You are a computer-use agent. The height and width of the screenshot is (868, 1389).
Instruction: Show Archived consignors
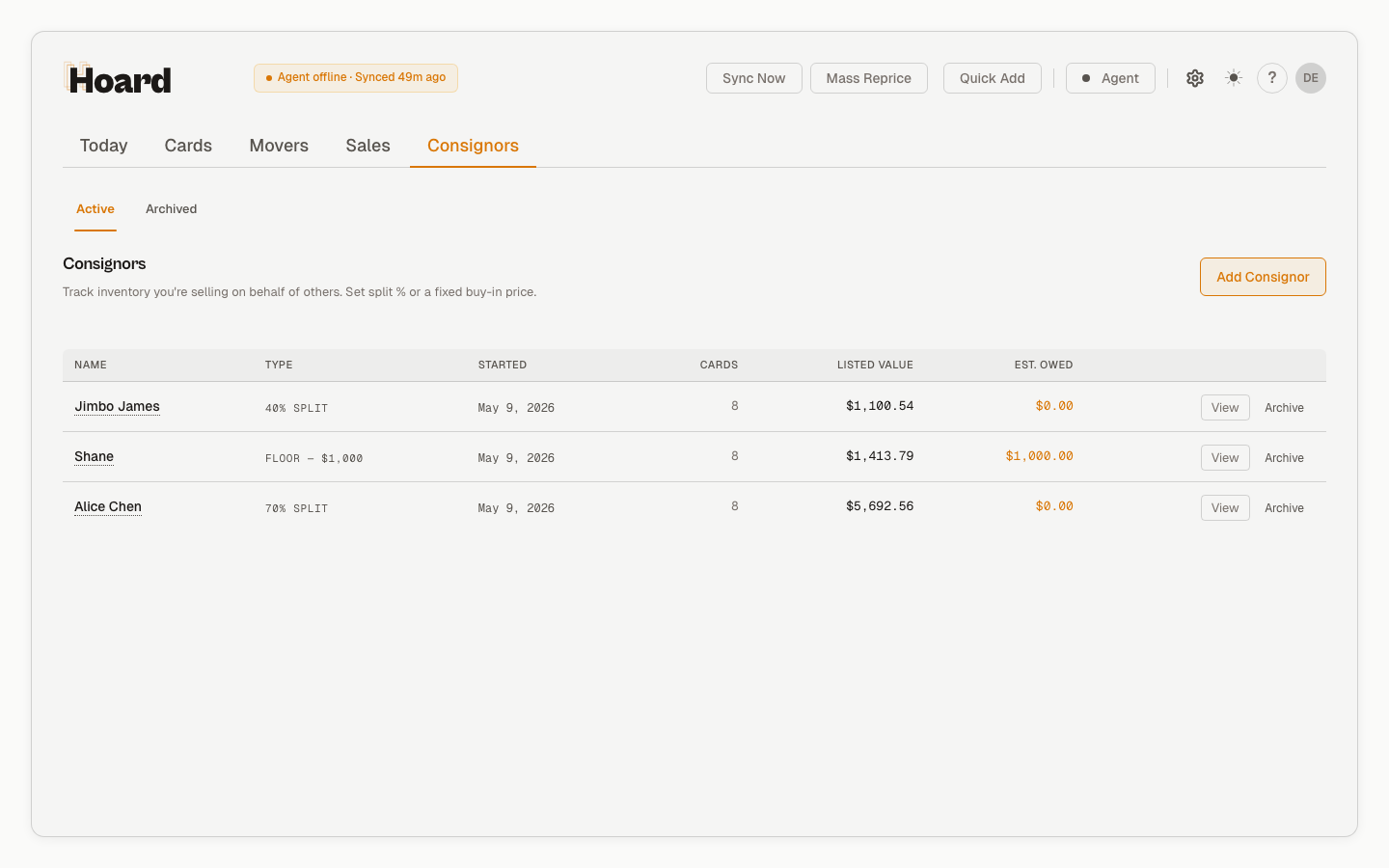pos(172,209)
